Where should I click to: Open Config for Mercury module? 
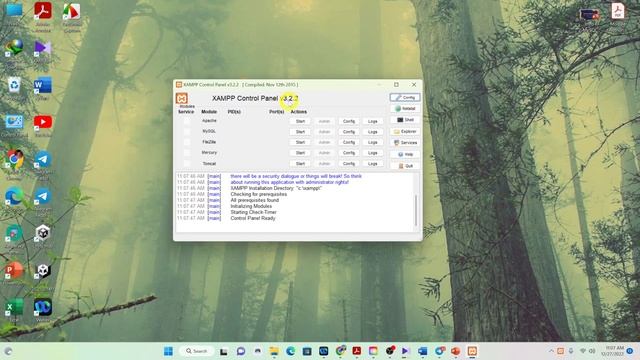[x=349, y=153]
